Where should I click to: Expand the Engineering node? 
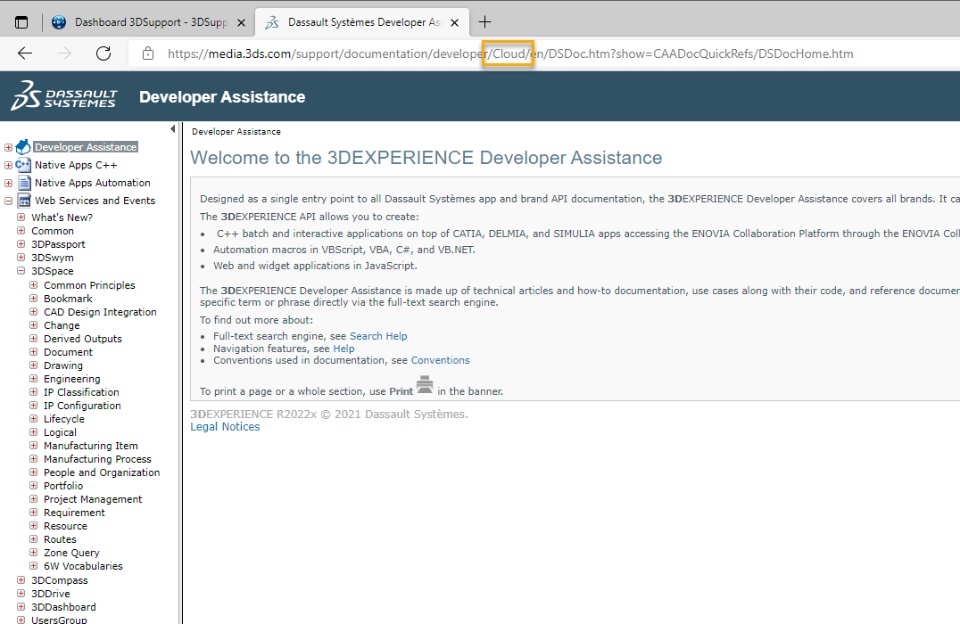point(34,379)
